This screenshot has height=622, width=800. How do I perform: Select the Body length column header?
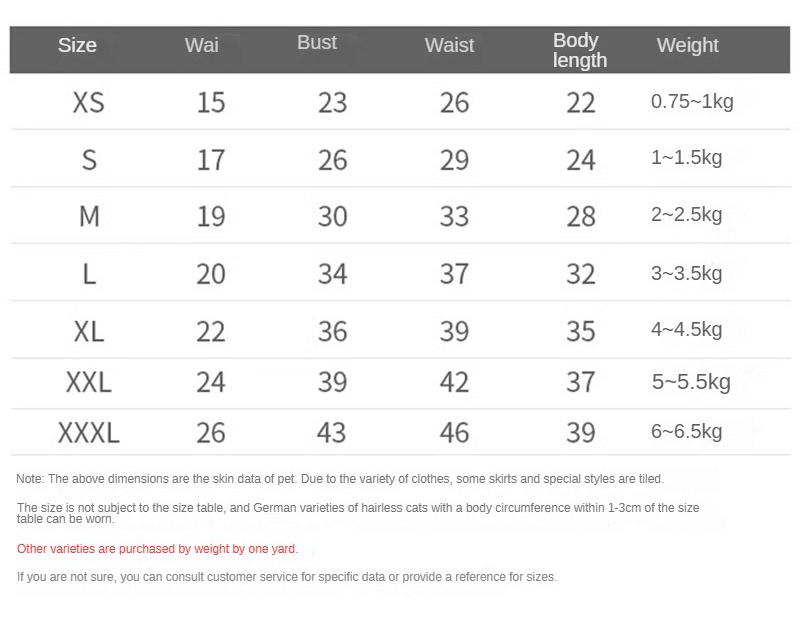pyautogui.click(x=579, y=50)
